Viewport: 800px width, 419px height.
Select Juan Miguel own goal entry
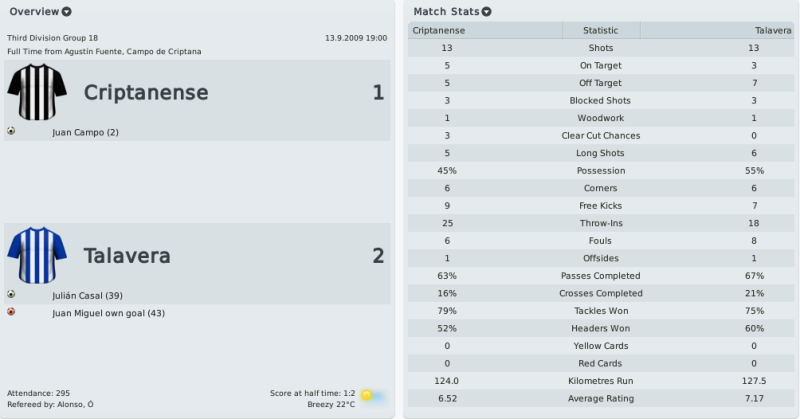[108, 313]
